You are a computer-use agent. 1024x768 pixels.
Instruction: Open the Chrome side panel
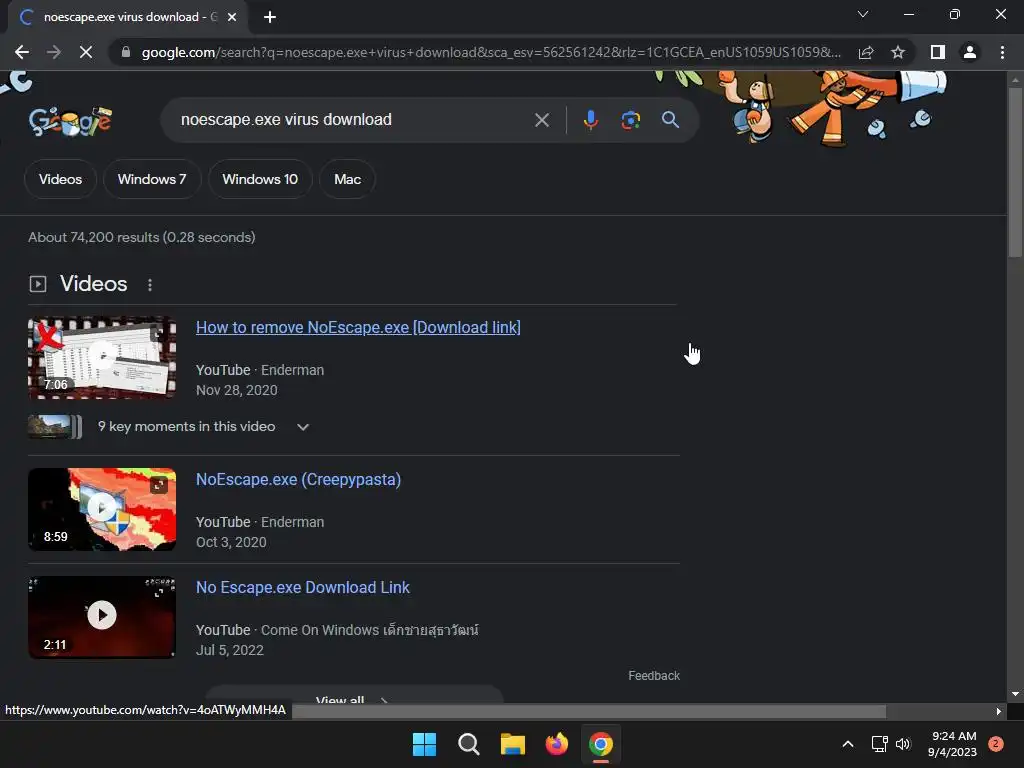[938, 52]
